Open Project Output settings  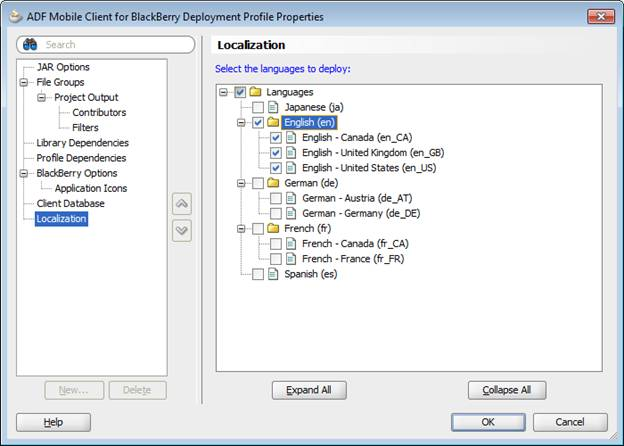click(86, 97)
